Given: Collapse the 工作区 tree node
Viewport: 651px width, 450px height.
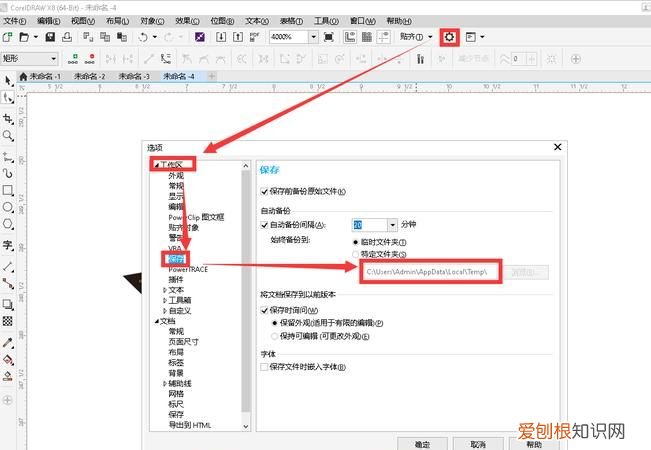Looking at the screenshot, I should (x=157, y=165).
